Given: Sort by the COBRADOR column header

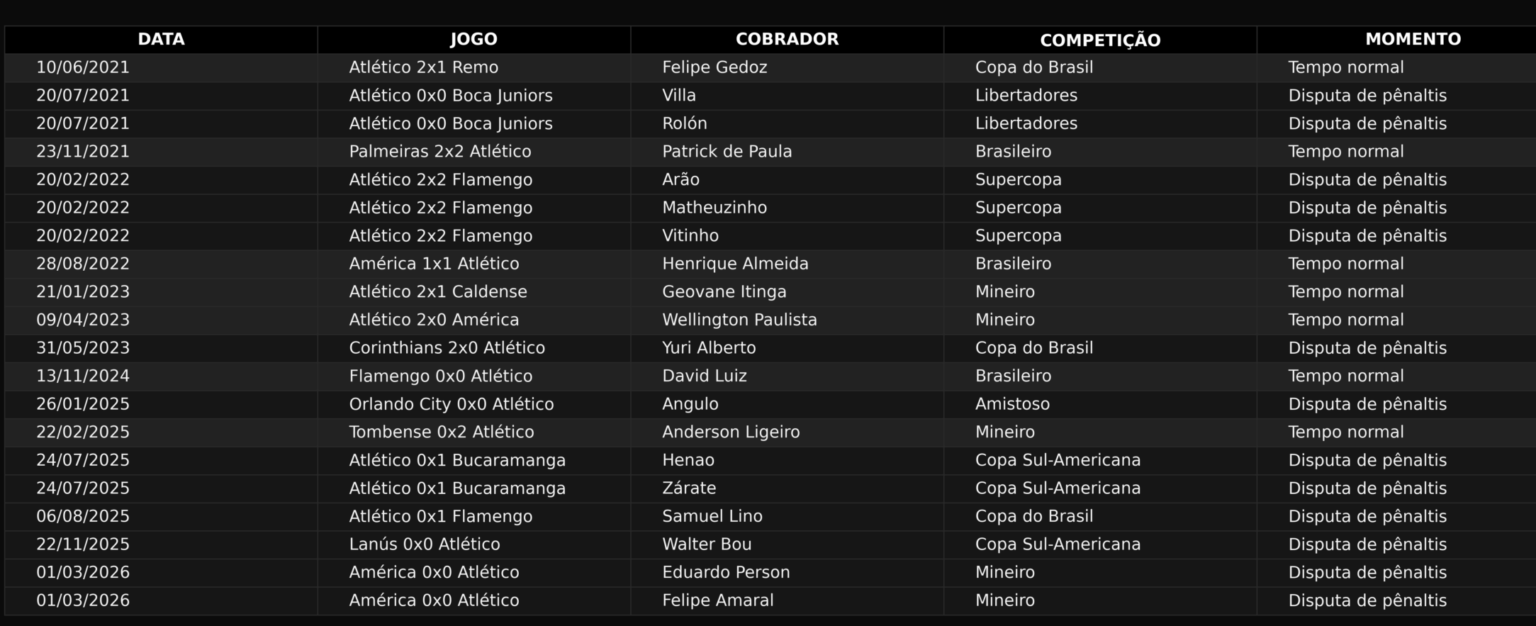Looking at the screenshot, I should pos(787,39).
